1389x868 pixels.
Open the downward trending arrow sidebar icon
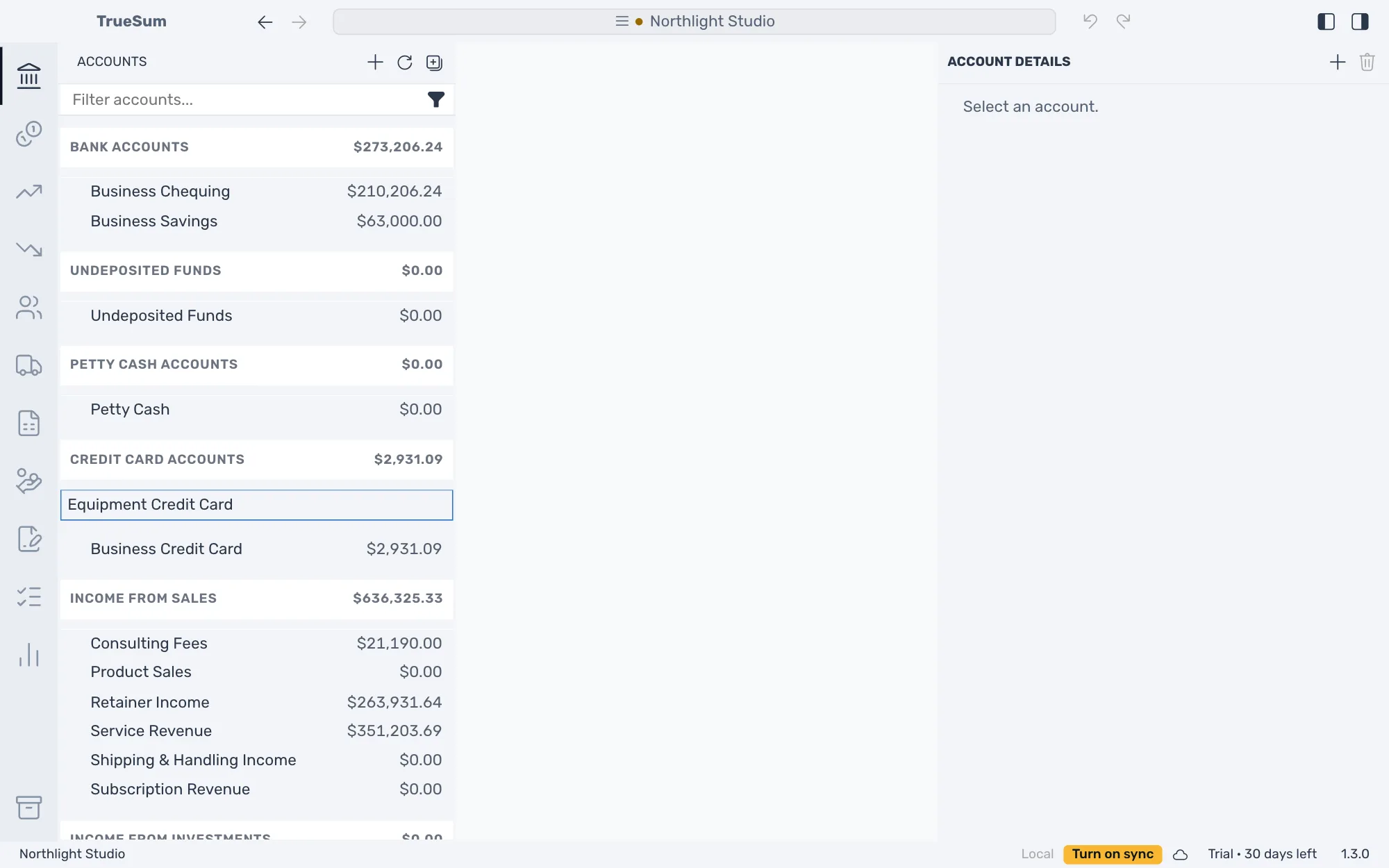(28, 249)
